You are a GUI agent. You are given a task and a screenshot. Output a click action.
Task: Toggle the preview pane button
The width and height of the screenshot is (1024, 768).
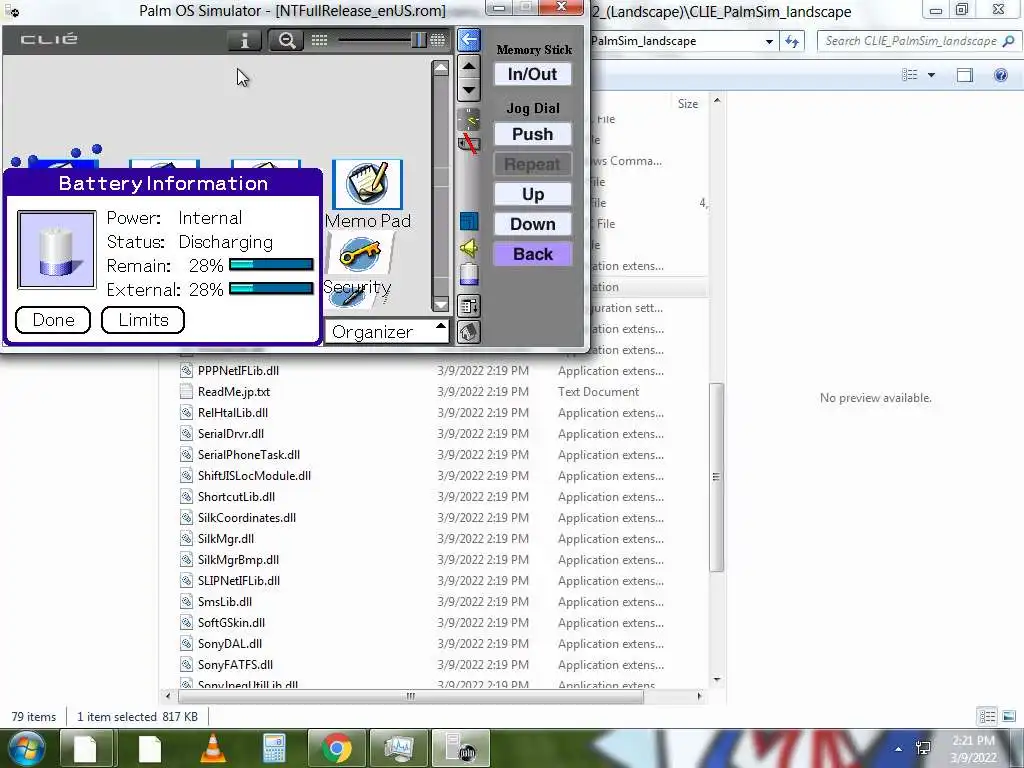pos(965,75)
